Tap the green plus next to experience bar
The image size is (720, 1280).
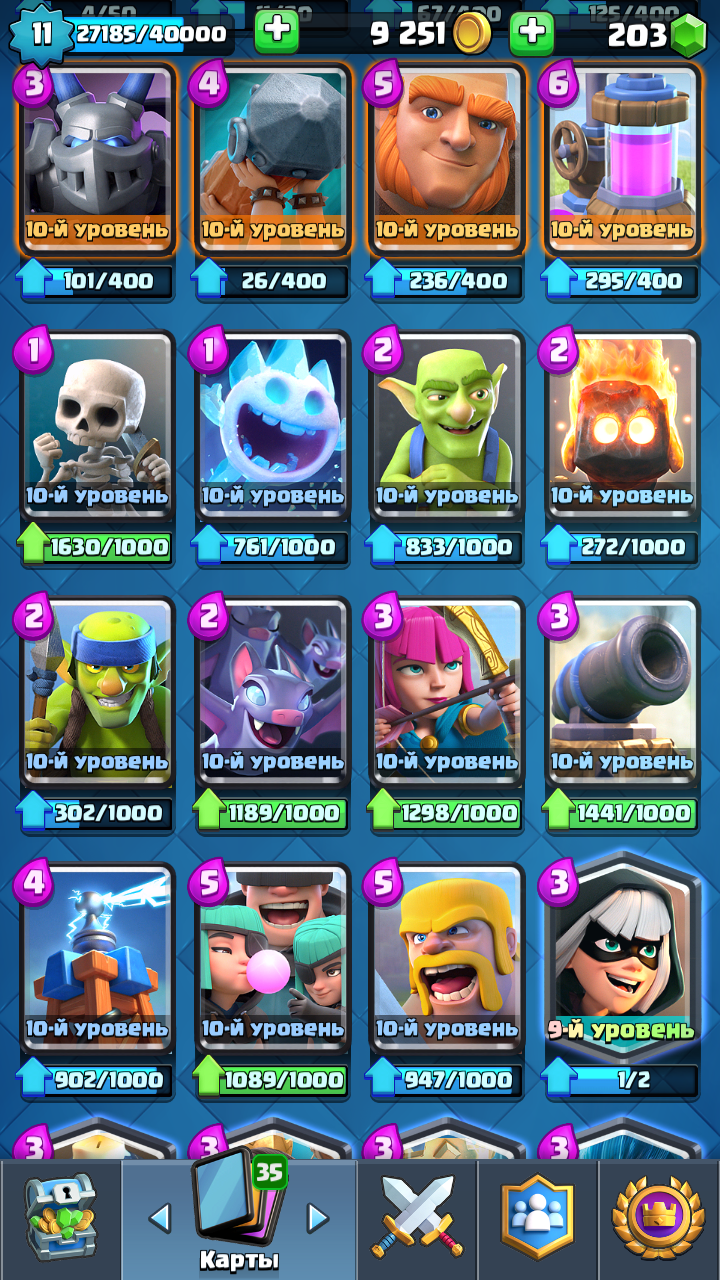point(277,33)
